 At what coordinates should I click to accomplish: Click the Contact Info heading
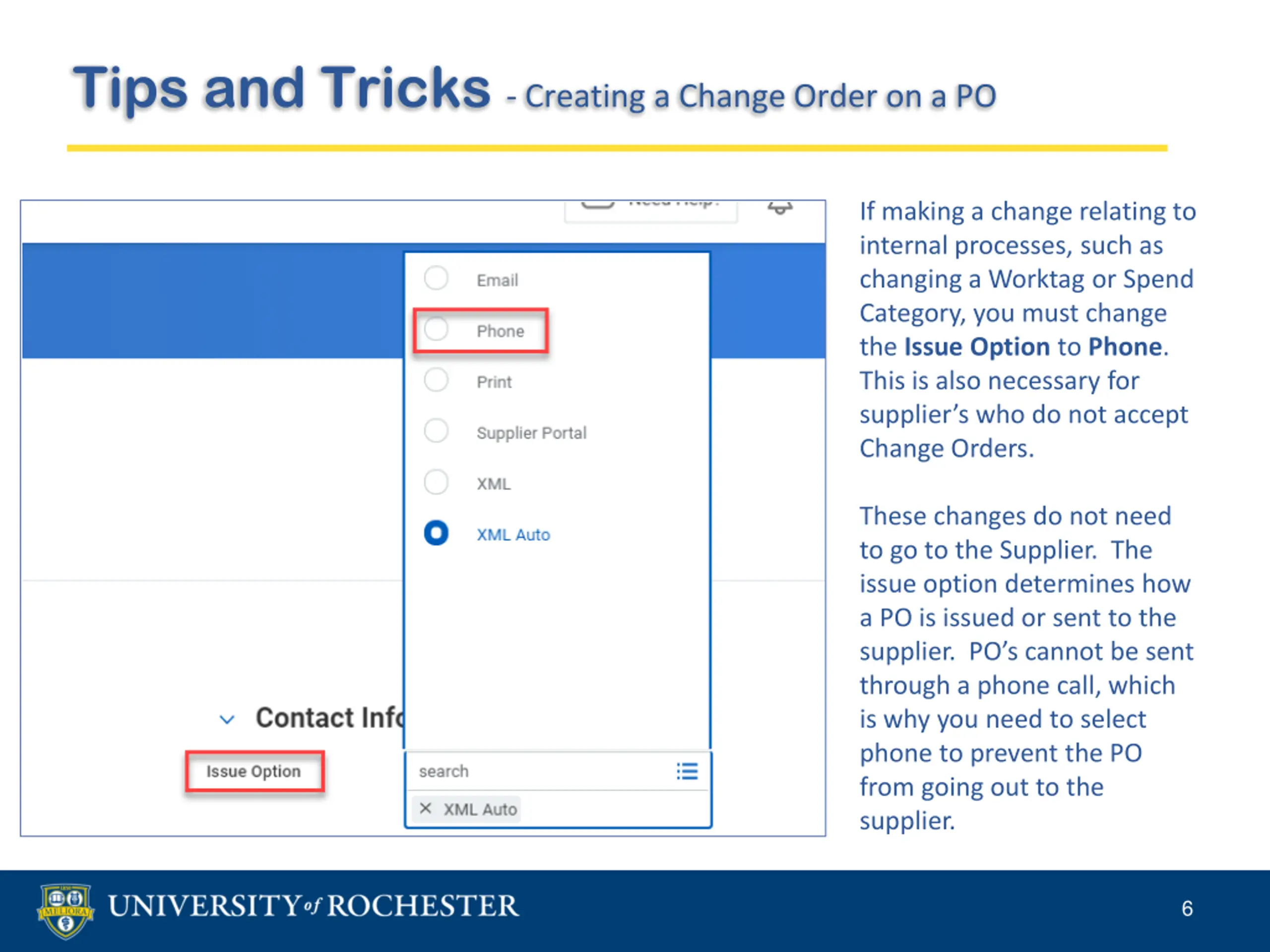pyautogui.click(x=330, y=718)
